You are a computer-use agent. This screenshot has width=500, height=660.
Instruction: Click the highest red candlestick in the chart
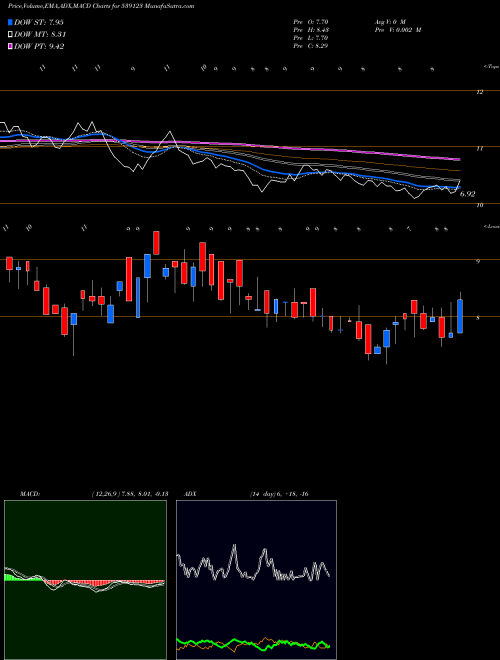156,243
